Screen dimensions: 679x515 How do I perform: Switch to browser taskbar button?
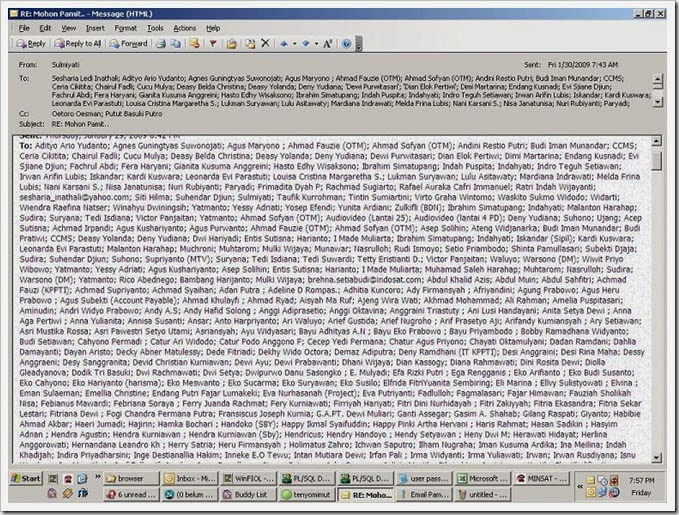[131, 478]
